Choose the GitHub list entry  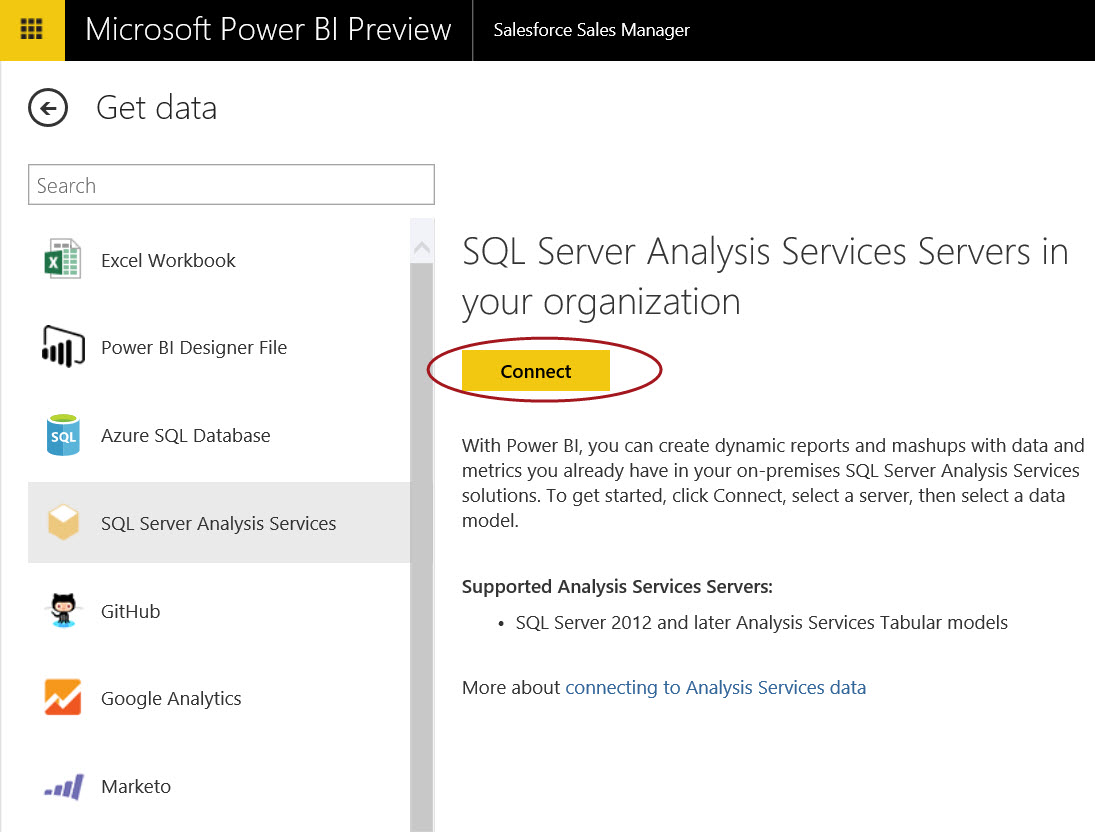pos(219,611)
